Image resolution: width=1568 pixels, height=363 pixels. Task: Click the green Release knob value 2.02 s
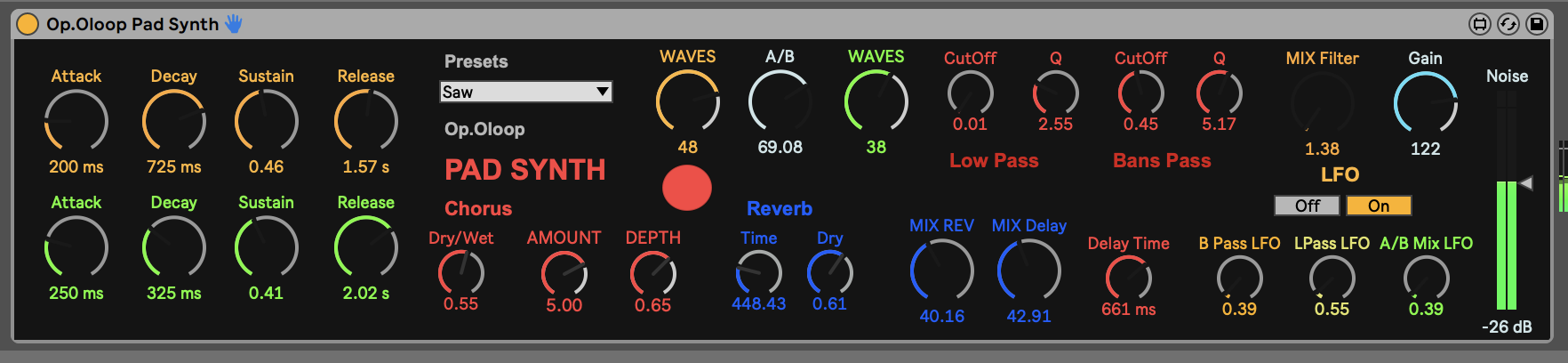click(365, 293)
